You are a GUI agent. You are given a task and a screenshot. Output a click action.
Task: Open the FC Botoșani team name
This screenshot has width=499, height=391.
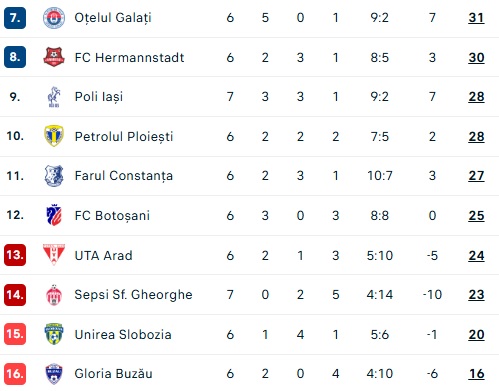click(x=112, y=216)
